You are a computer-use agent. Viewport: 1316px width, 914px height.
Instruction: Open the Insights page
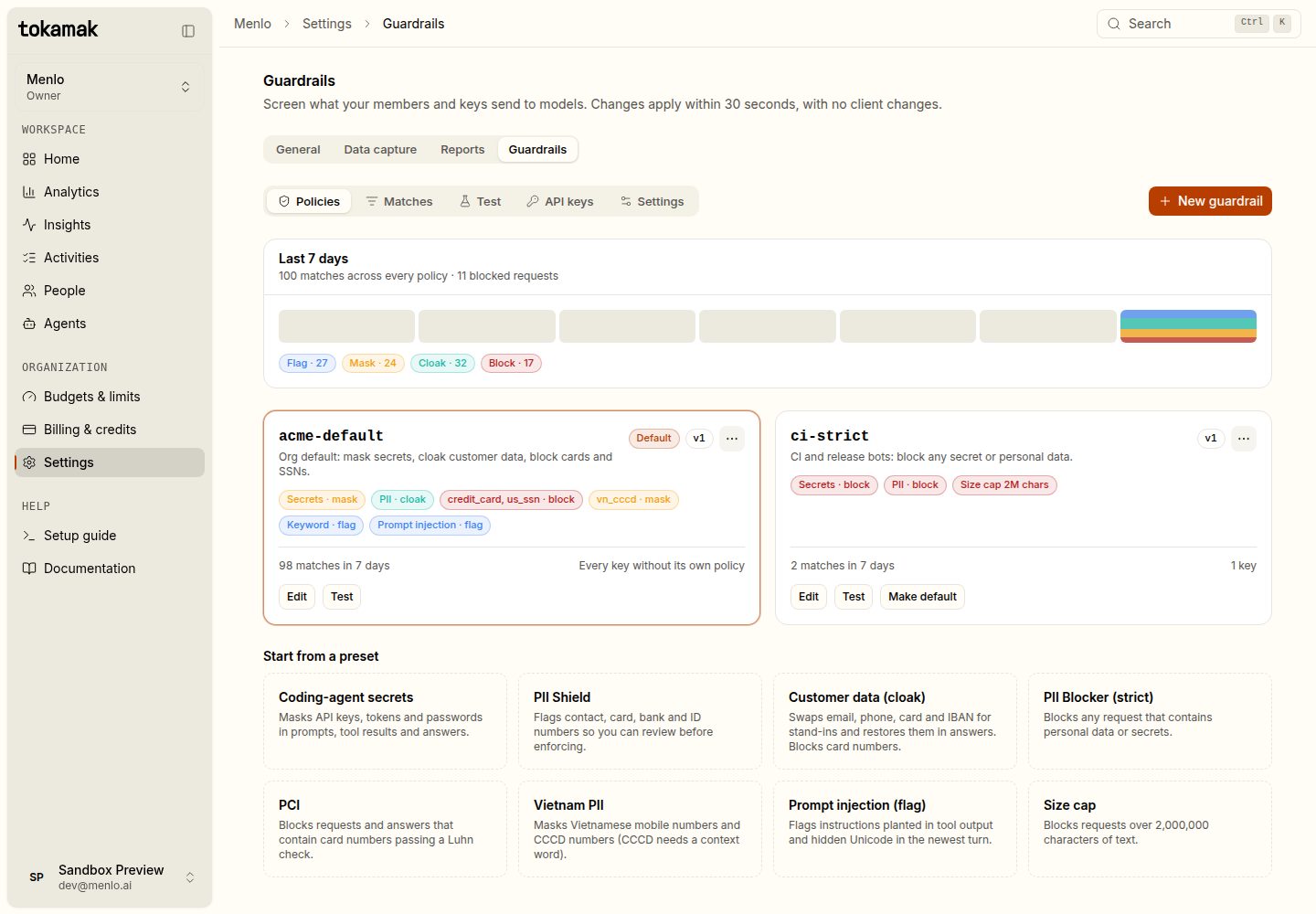tap(110, 225)
